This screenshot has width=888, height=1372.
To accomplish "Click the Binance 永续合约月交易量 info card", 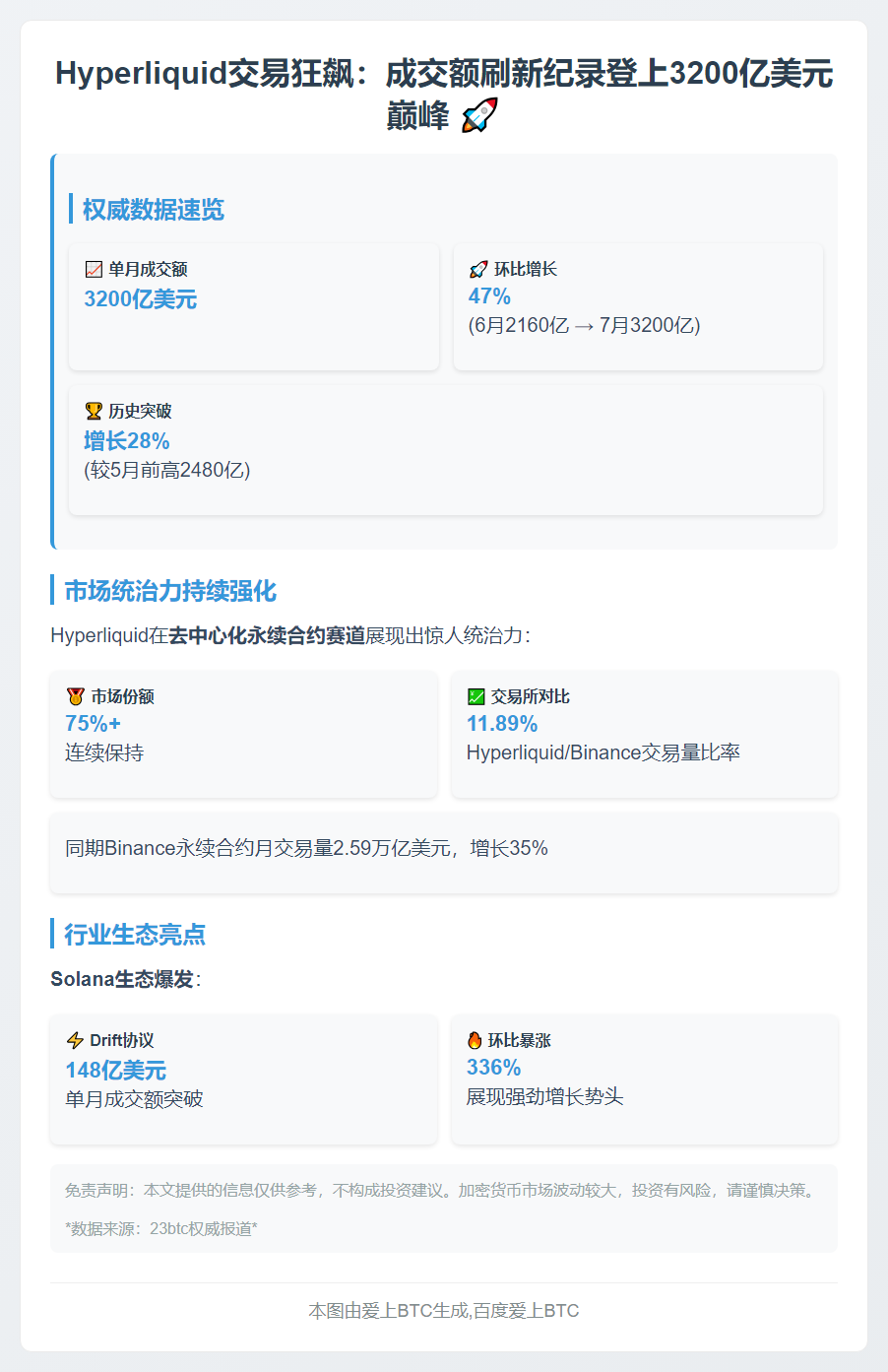I will 444,853.
